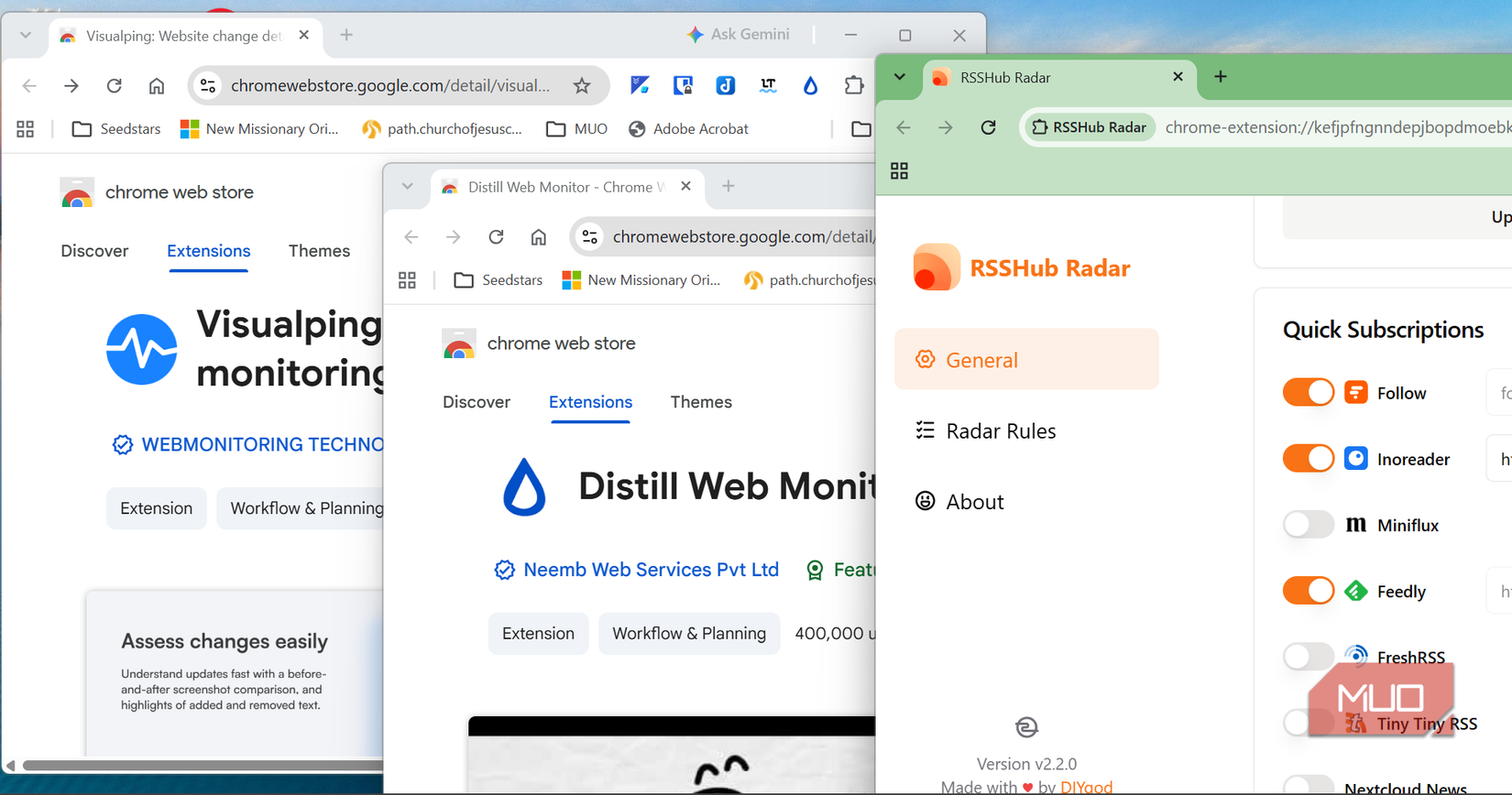Click the Workflow & Planning chip on the Distill page
Viewport: 1512px width, 795px height.
point(689,634)
